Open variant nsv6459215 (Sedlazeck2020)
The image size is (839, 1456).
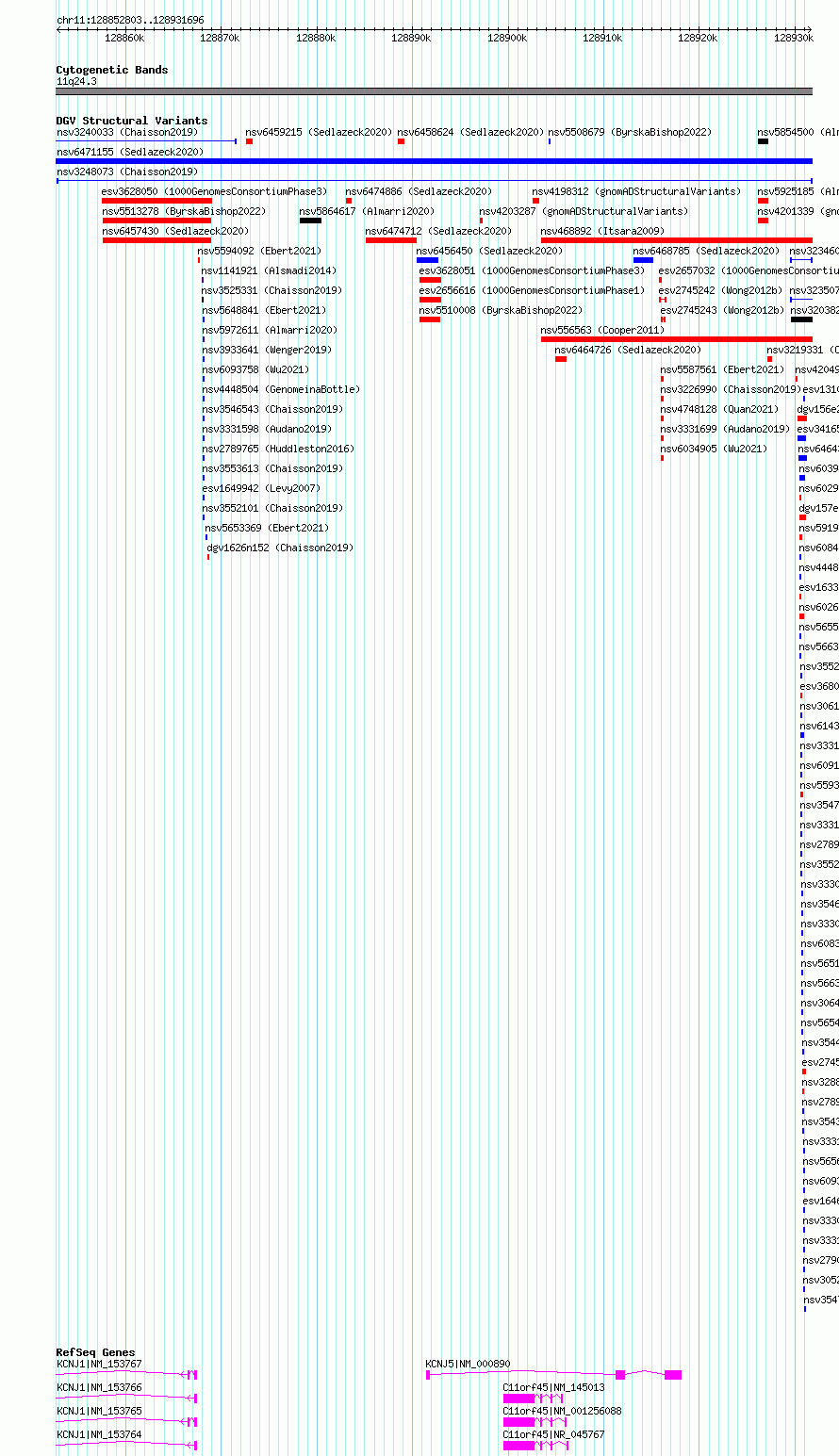[x=319, y=132]
